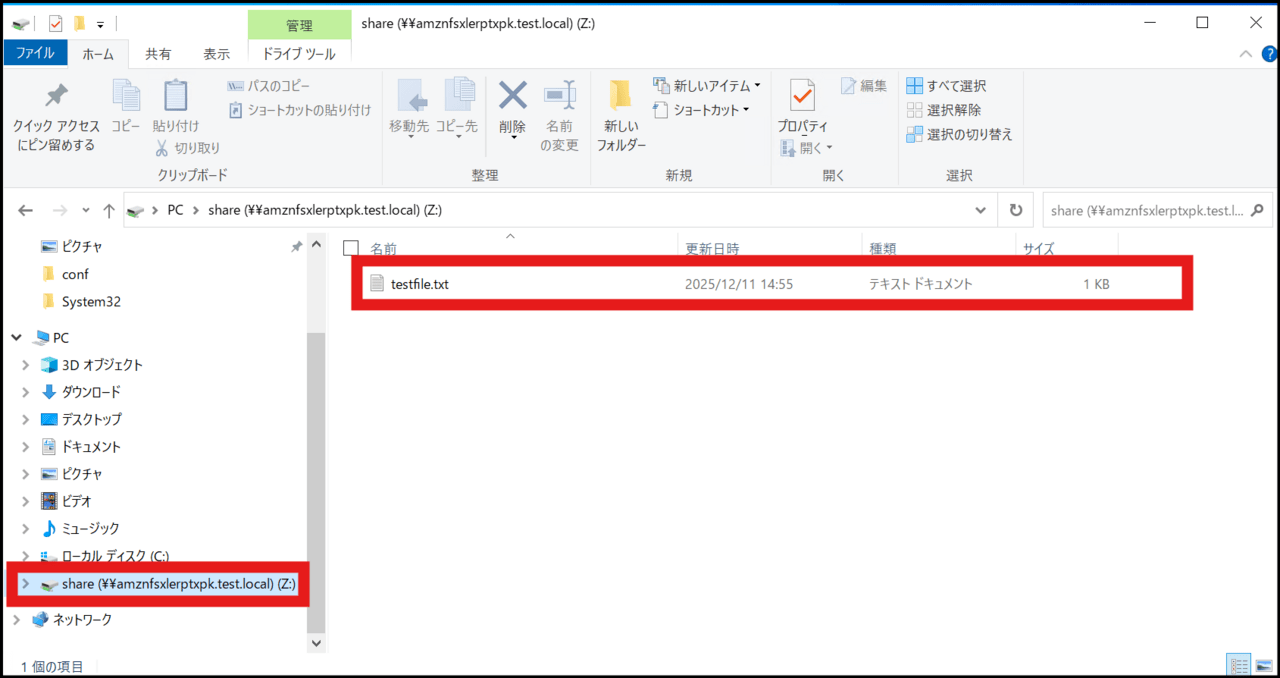Open the New Item (新しいアイテム) dropdown
The height and width of the screenshot is (678, 1280).
click(707, 86)
